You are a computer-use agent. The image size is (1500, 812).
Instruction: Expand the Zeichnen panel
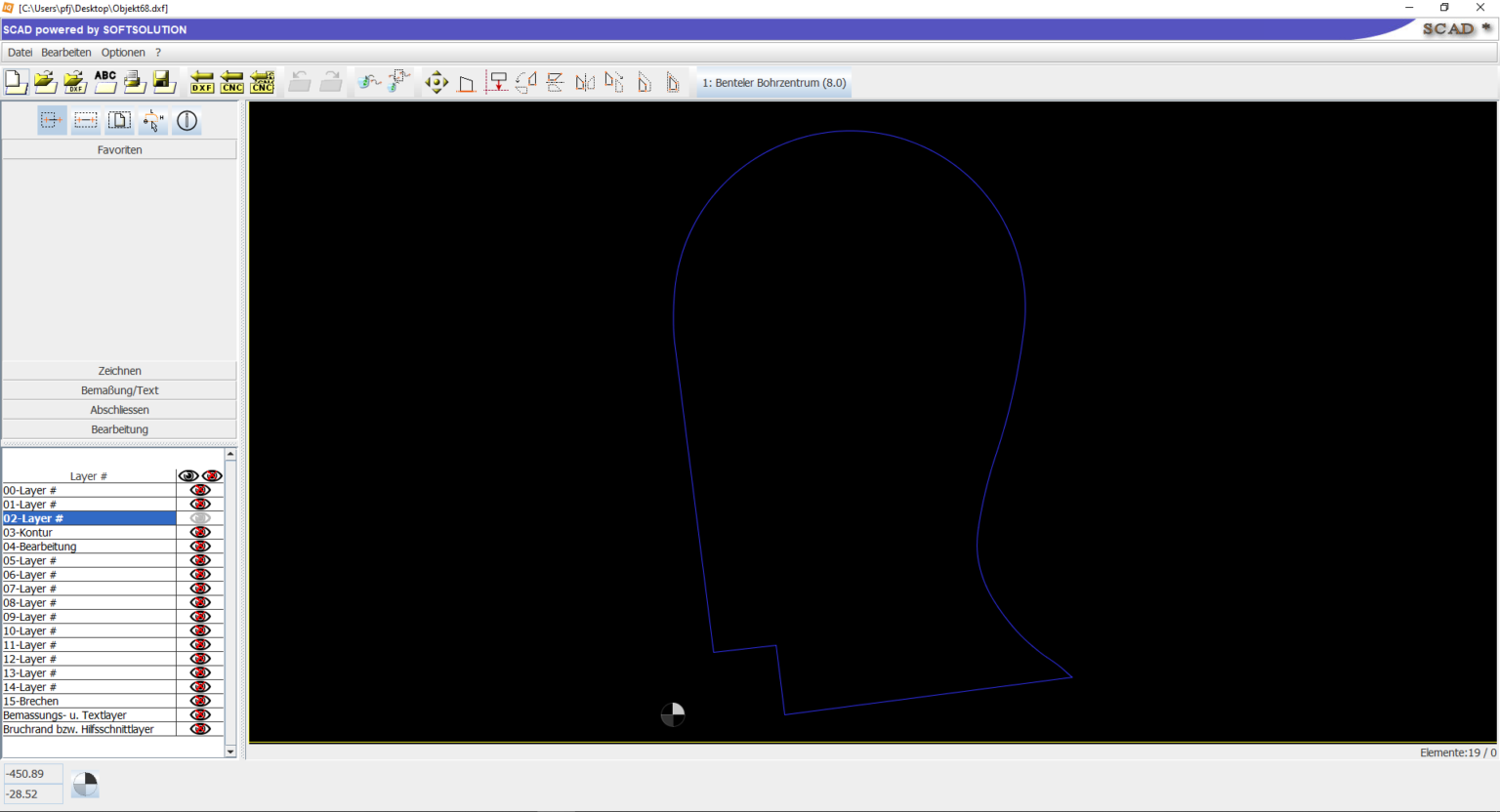pos(119,370)
